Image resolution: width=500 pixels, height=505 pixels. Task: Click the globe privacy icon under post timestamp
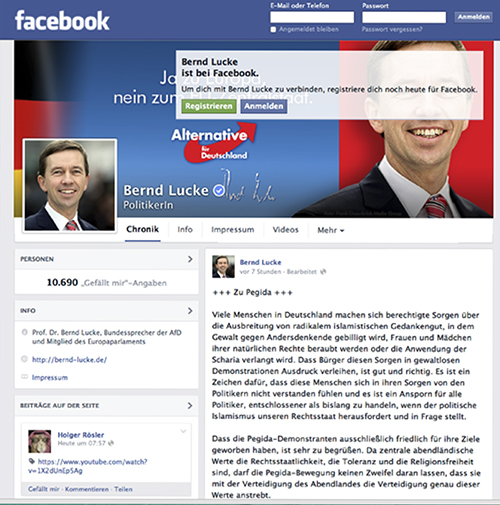[x=323, y=272]
